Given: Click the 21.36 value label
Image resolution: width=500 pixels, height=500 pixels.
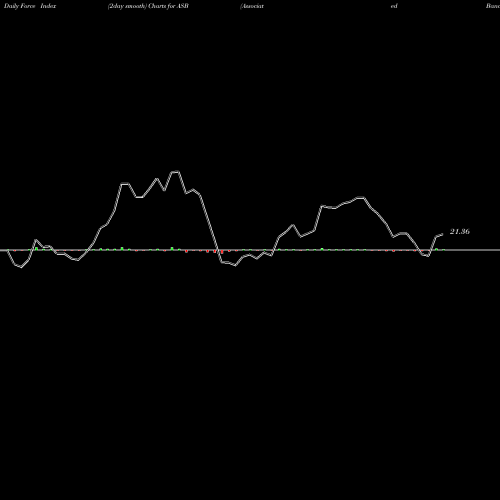Looking at the screenshot, I should click(x=460, y=232).
